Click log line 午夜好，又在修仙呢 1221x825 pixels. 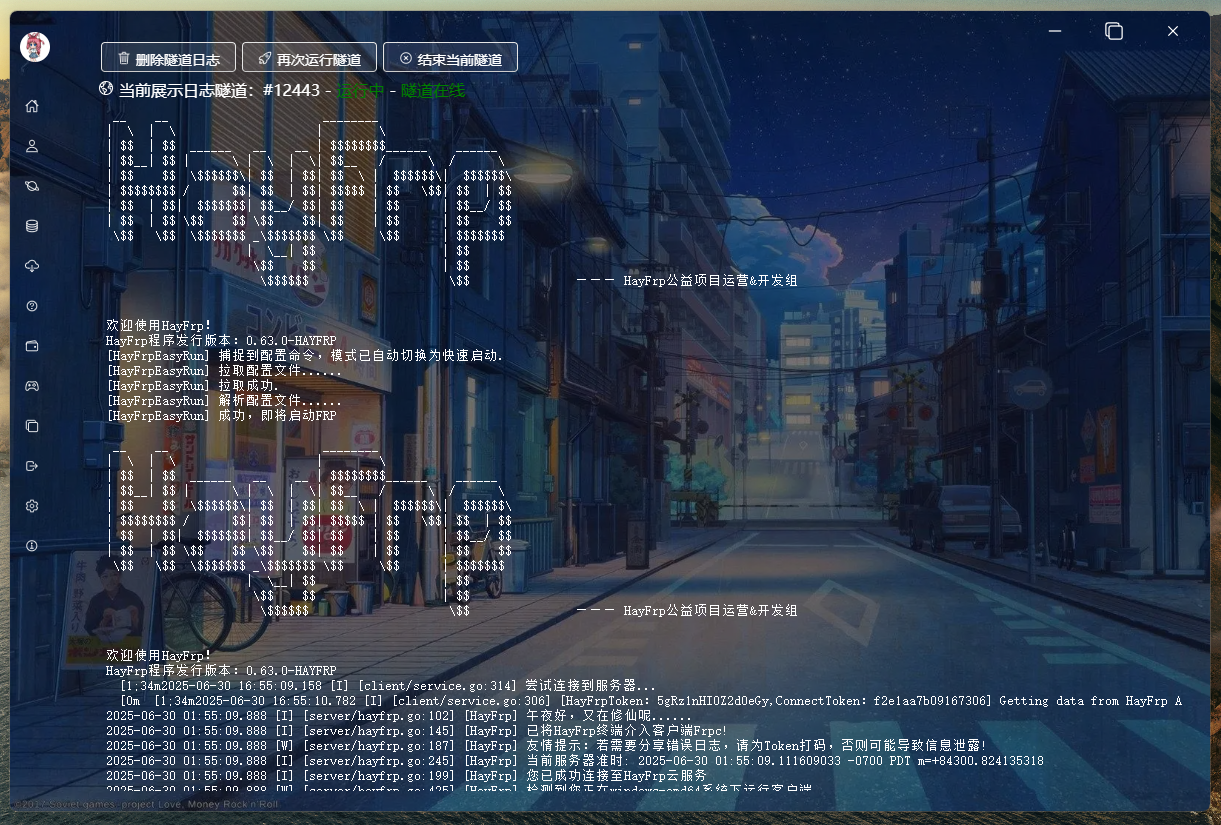[x=398, y=716]
